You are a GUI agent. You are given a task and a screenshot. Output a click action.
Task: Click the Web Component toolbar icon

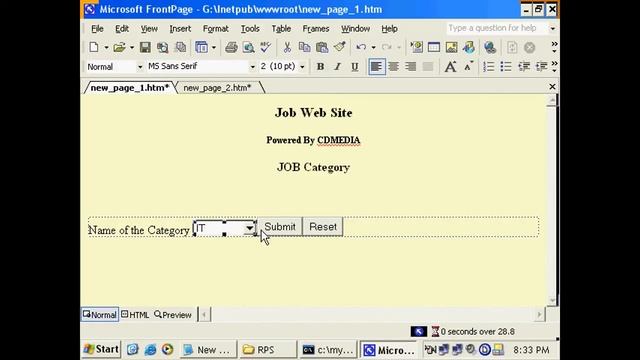coord(417,47)
